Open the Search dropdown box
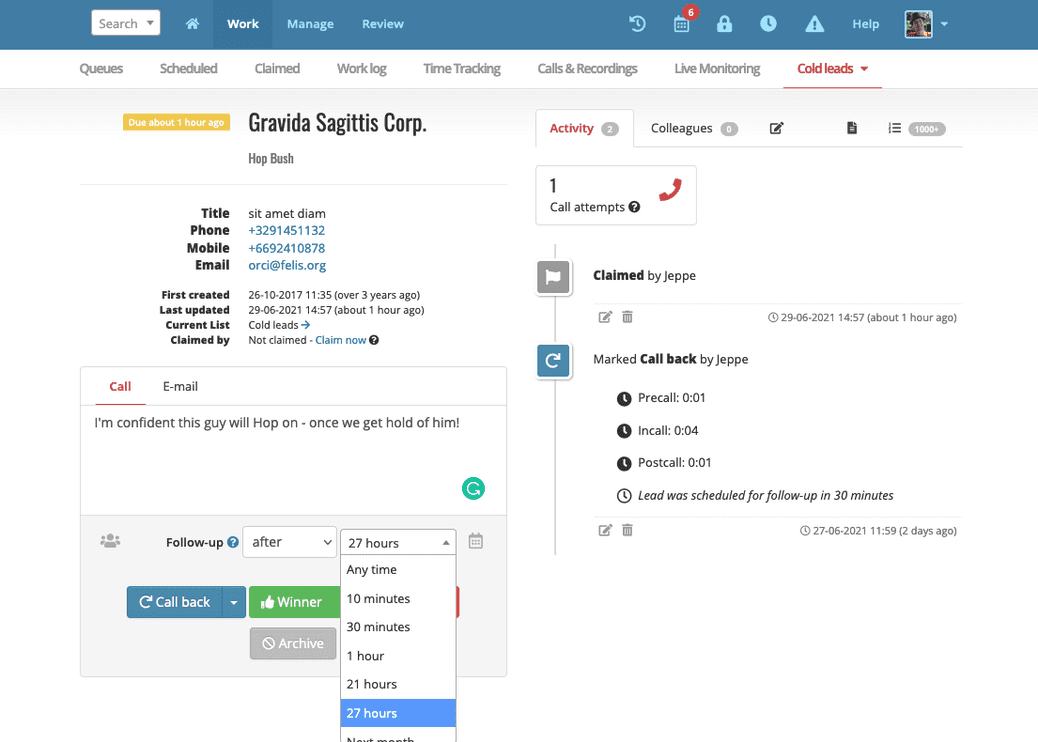The height and width of the screenshot is (742, 1038). [x=126, y=23]
